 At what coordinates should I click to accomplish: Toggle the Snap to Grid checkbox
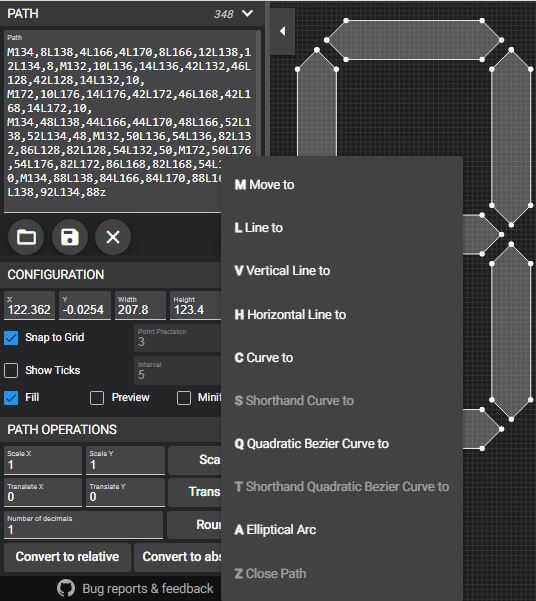click(11, 338)
